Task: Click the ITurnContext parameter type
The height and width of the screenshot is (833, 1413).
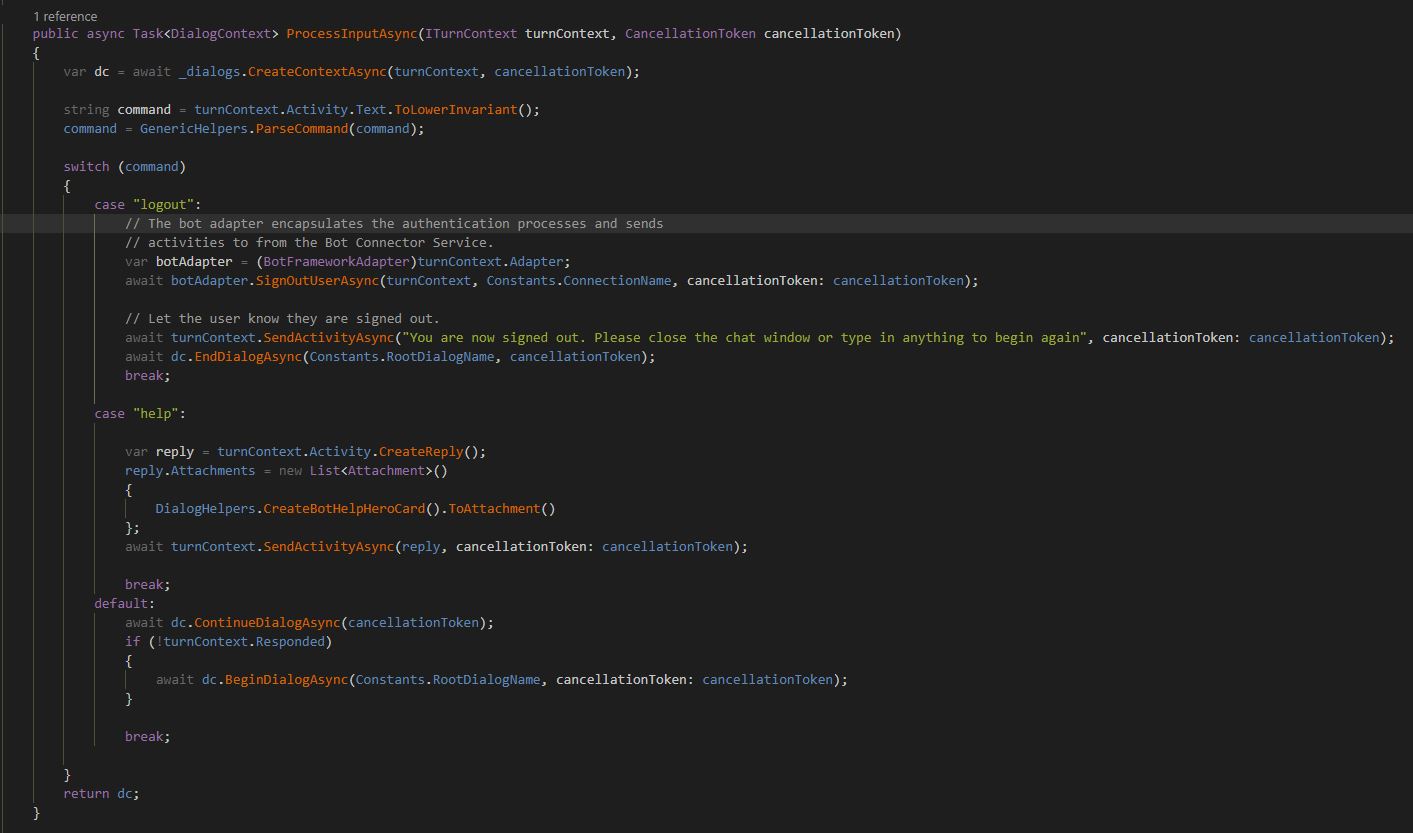Action: click(x=471, y=33)
